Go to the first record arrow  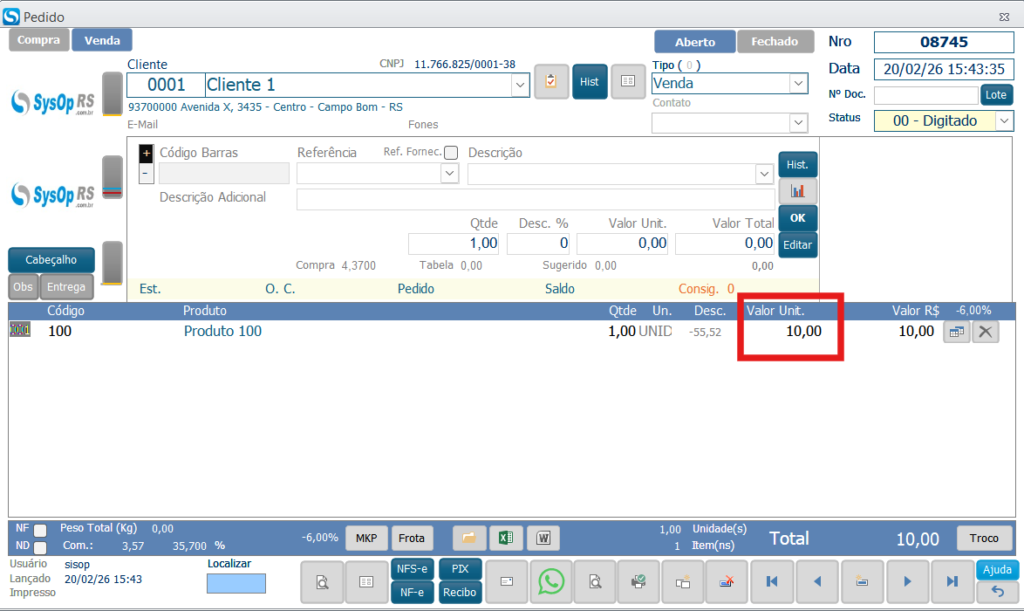771,581
